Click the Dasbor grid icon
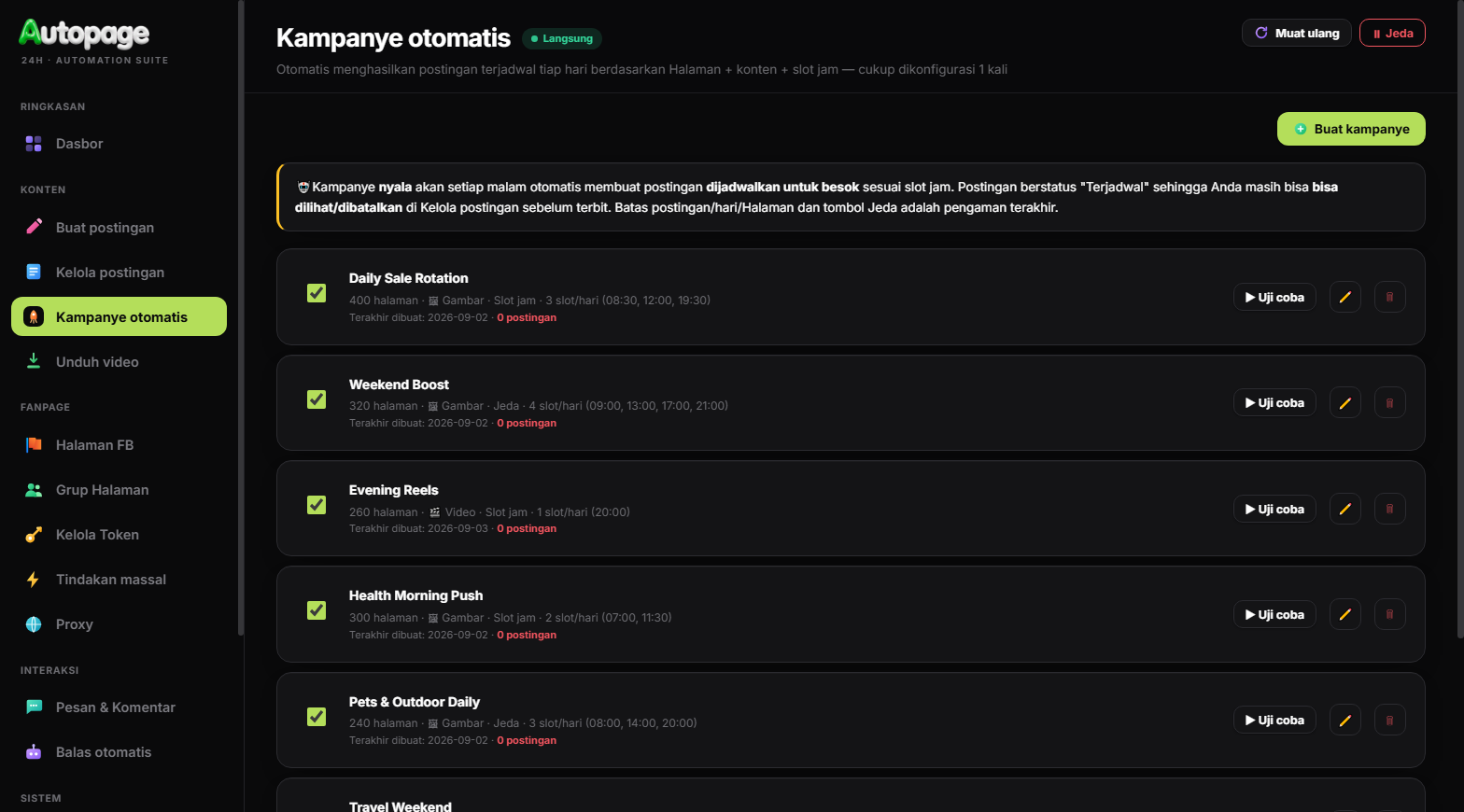1464x812 pixels. 34,144
